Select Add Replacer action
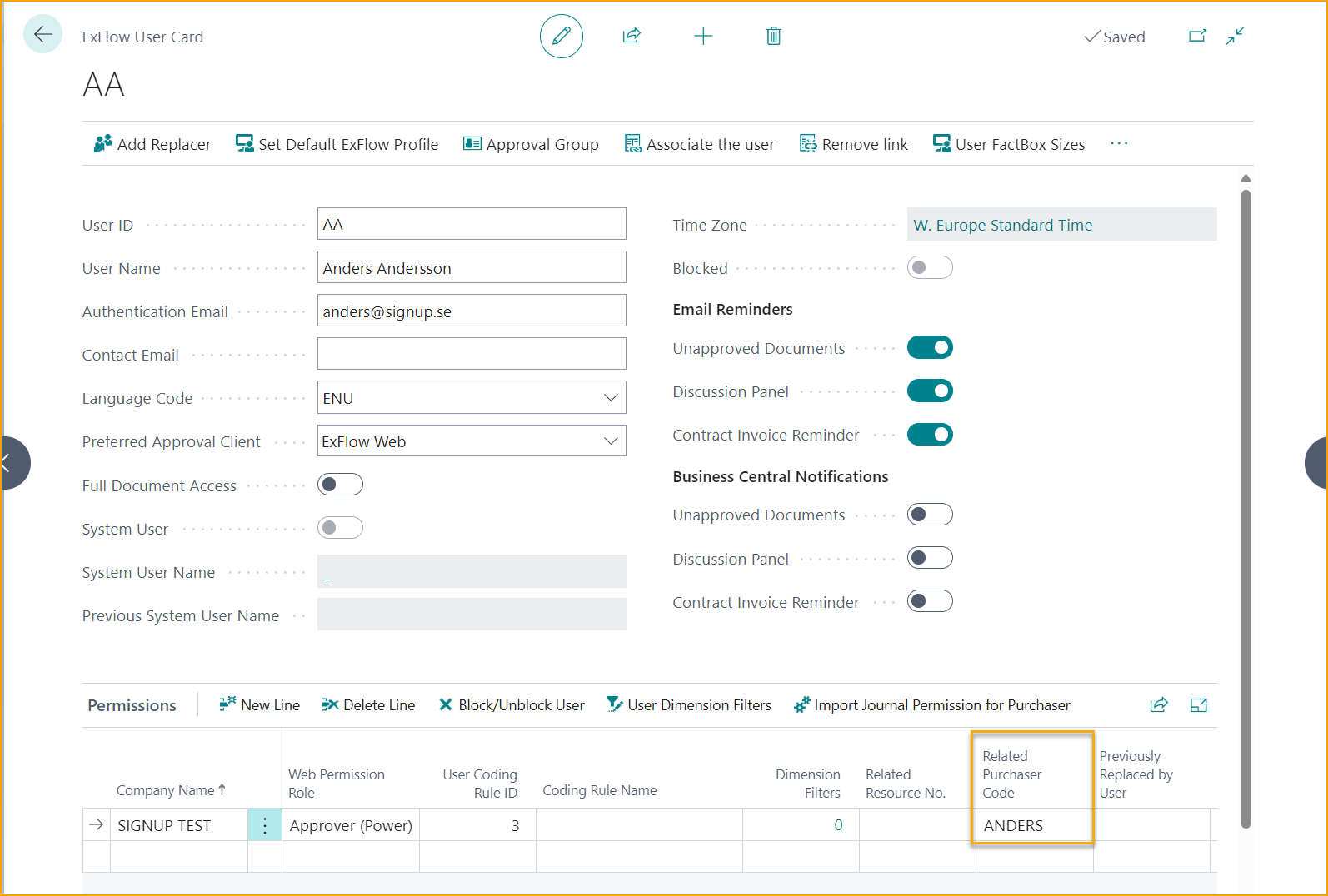The image size is (1328, 896). [152, 144]
